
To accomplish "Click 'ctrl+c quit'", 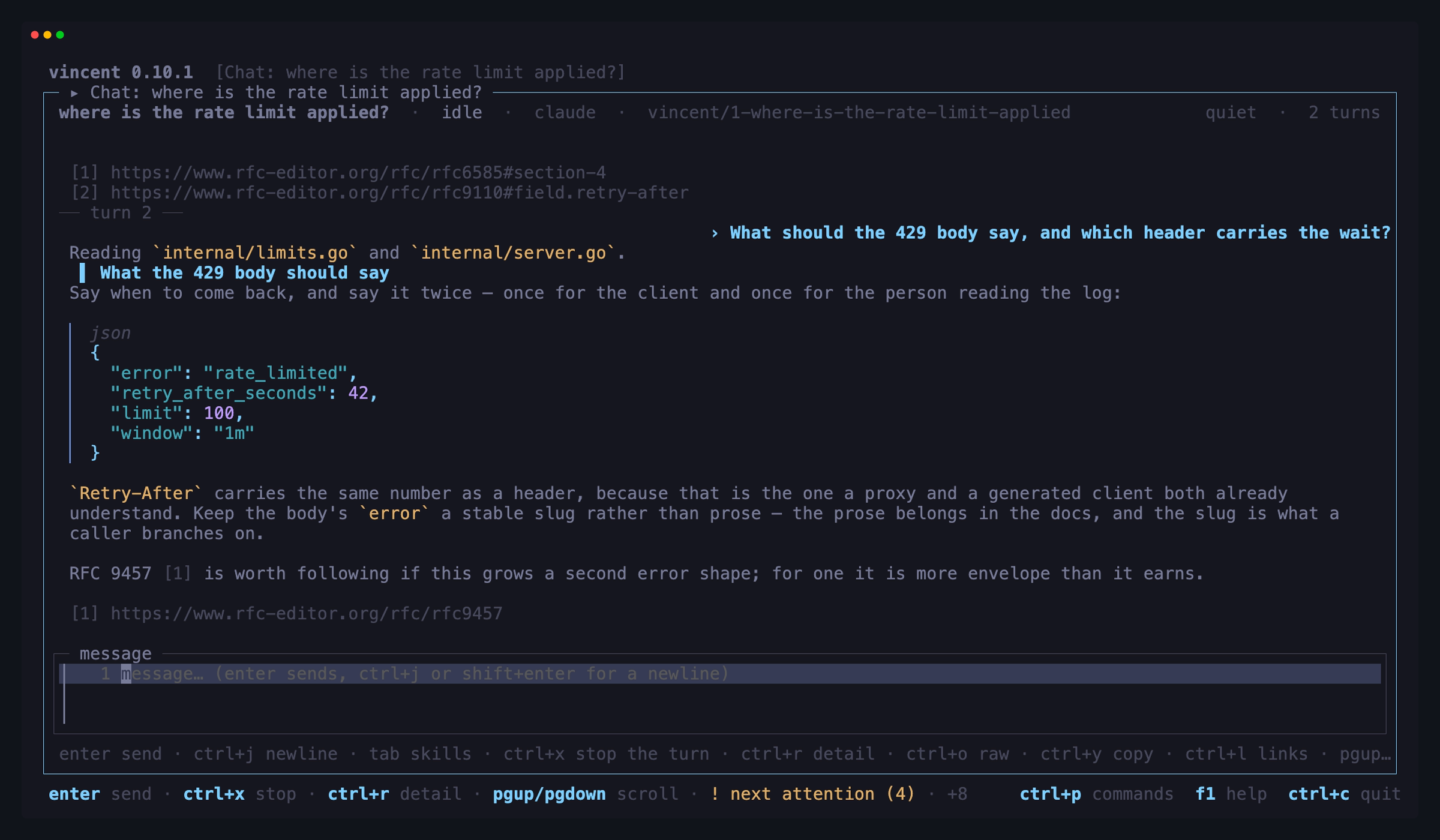I will click(x=1345, y=794).
